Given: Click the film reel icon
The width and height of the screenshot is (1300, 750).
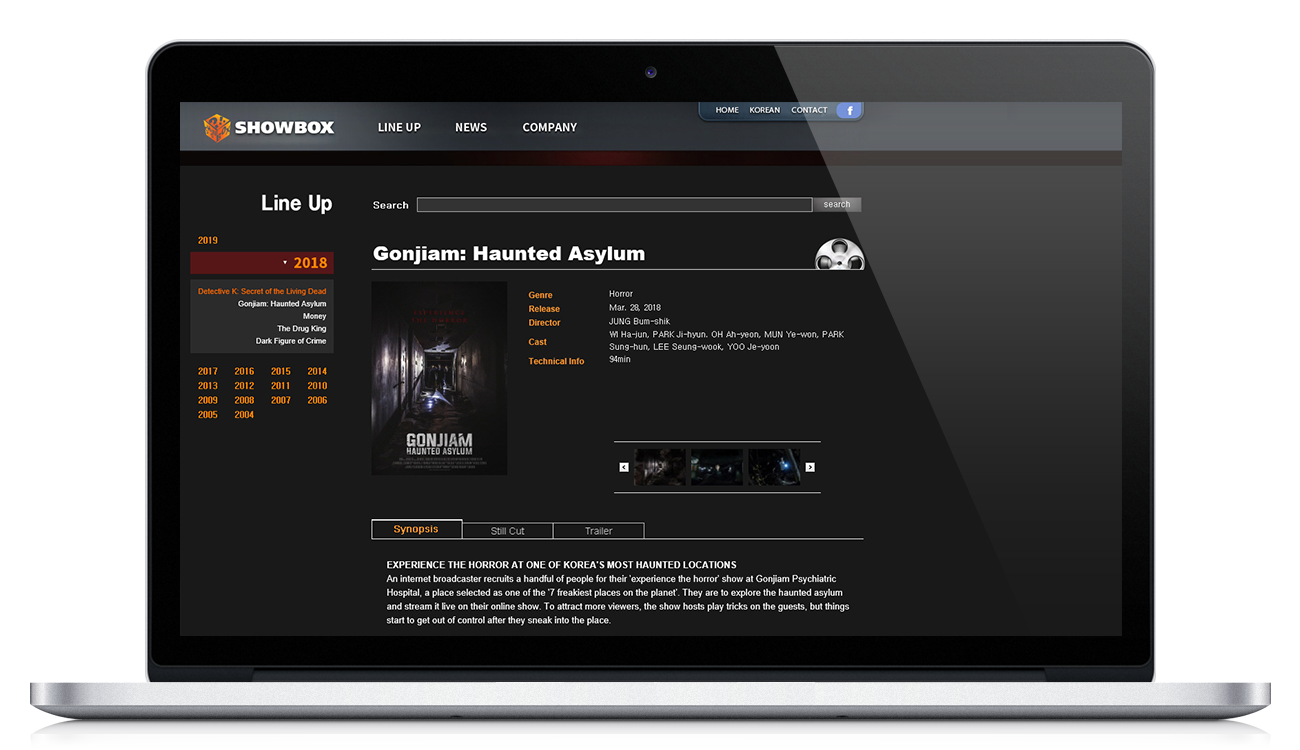Looking at the screenshot, I should tap(838, 255).
